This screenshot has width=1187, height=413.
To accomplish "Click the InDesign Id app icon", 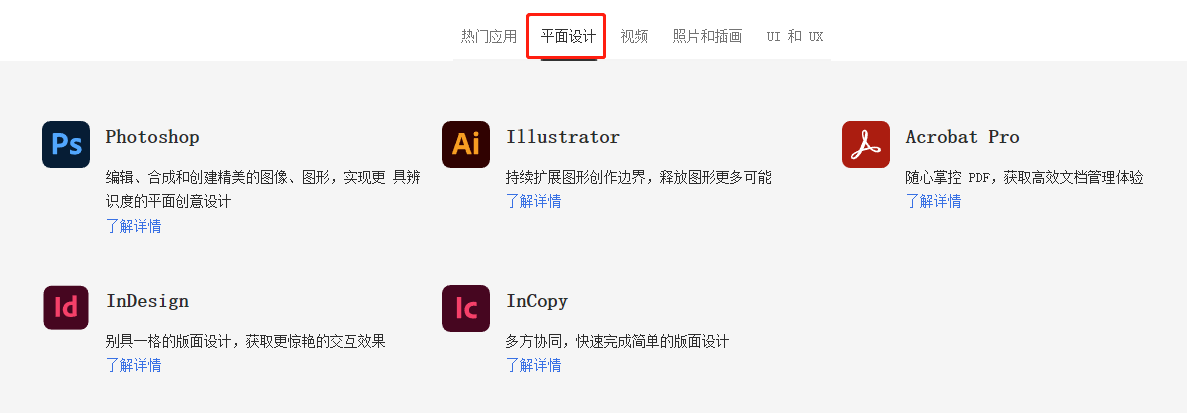I will (66, 308).
